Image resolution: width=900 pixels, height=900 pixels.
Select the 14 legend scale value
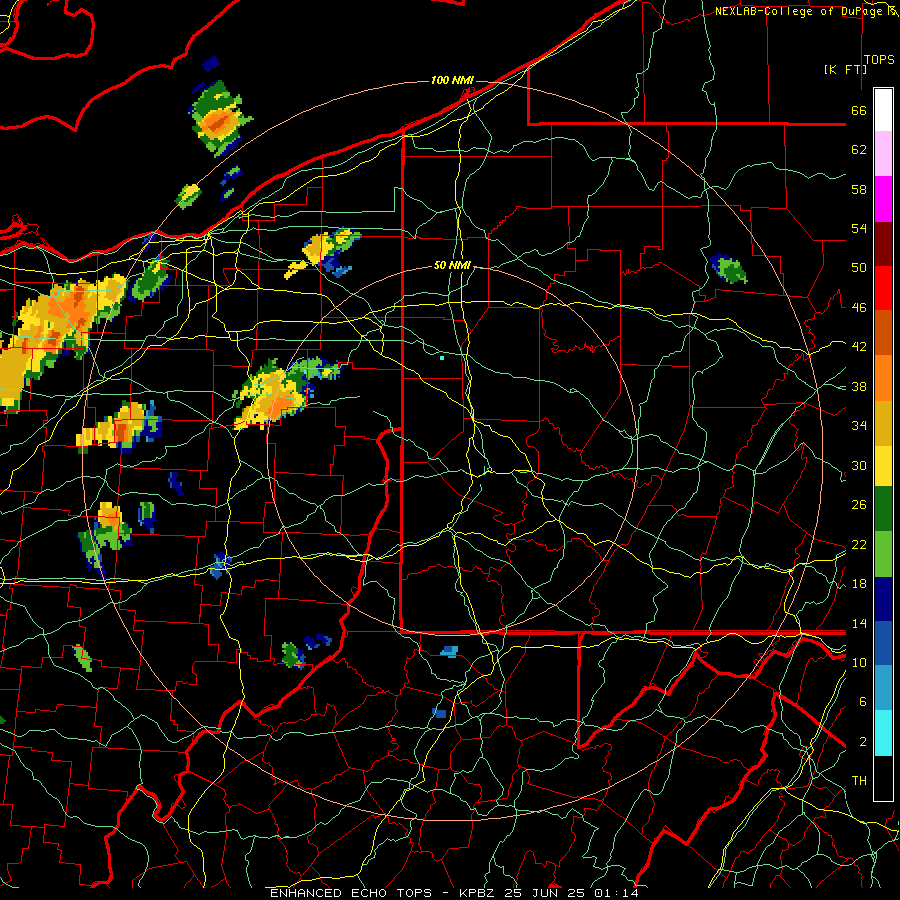pyautogui.click(x=859, y=623)
